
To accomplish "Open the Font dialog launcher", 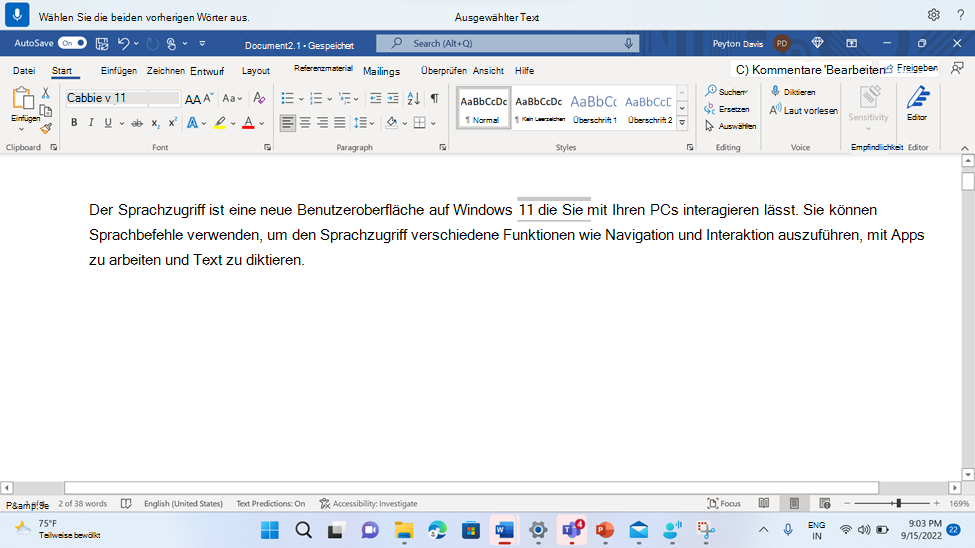I will (267, 147).
